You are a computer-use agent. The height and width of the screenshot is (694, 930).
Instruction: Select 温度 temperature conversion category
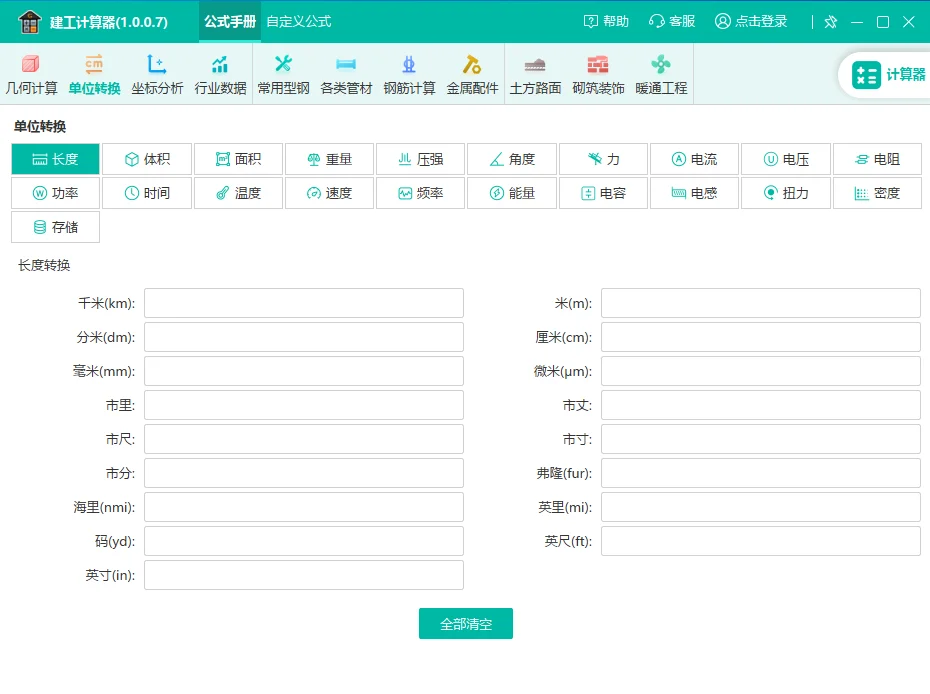(238, 193)
